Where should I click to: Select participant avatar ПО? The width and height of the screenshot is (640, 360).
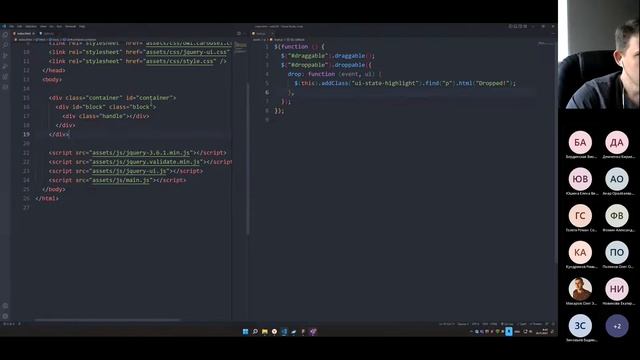(x=617, y=253)
